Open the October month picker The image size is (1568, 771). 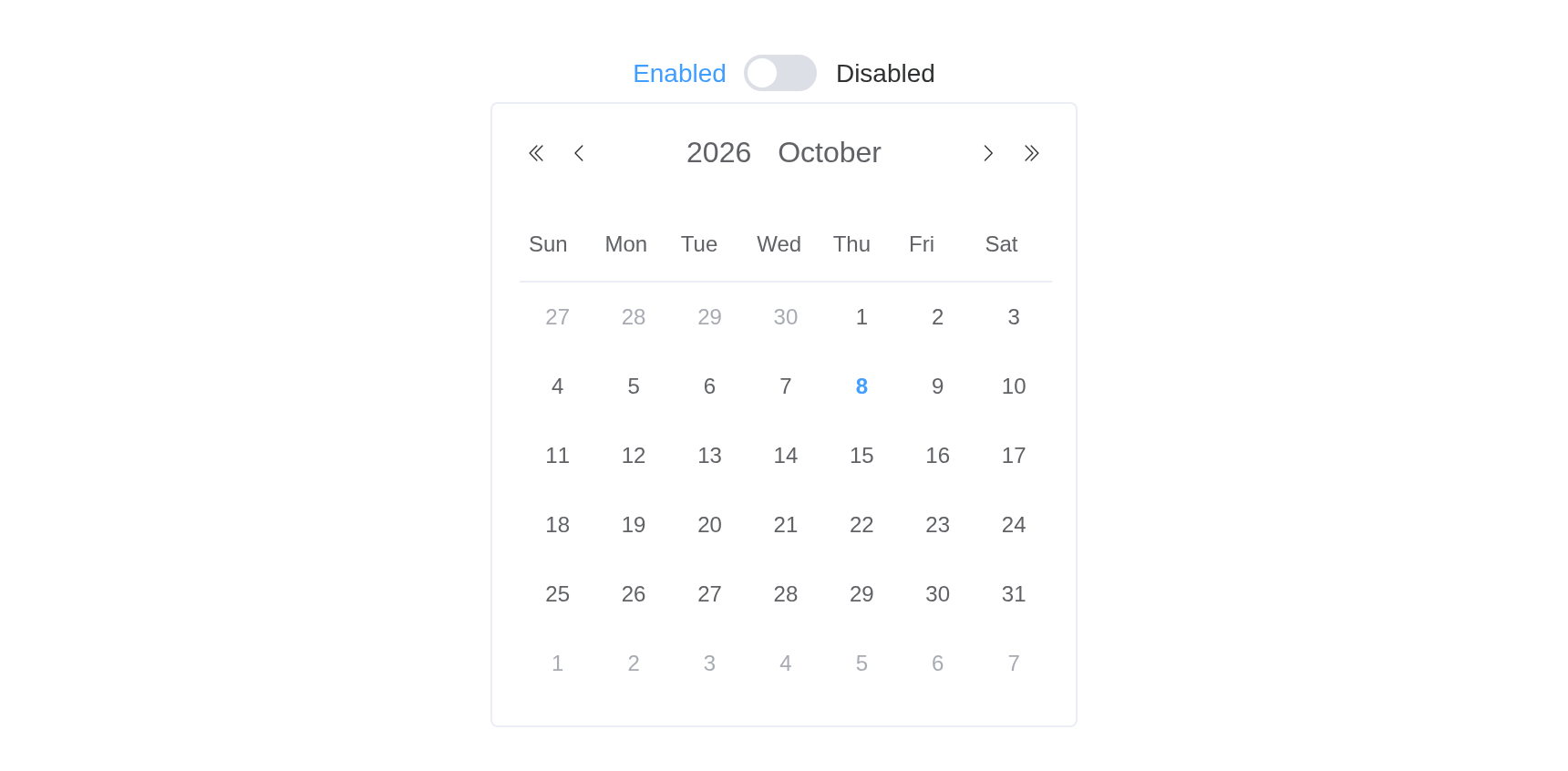click(x=830, y=152)
